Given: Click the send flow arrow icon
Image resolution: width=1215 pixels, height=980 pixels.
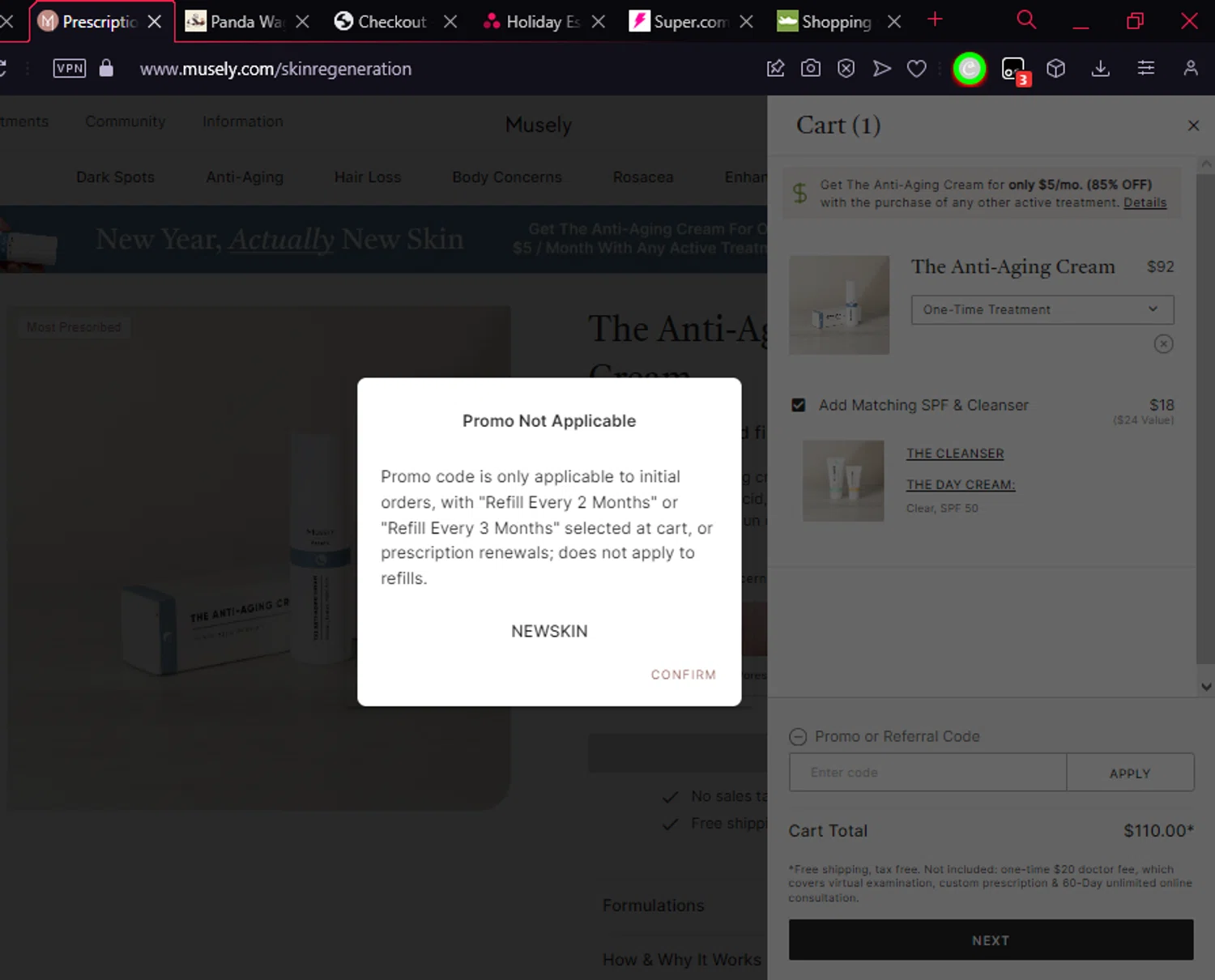Looking at the screenshot, I should [x=881, y=69].
